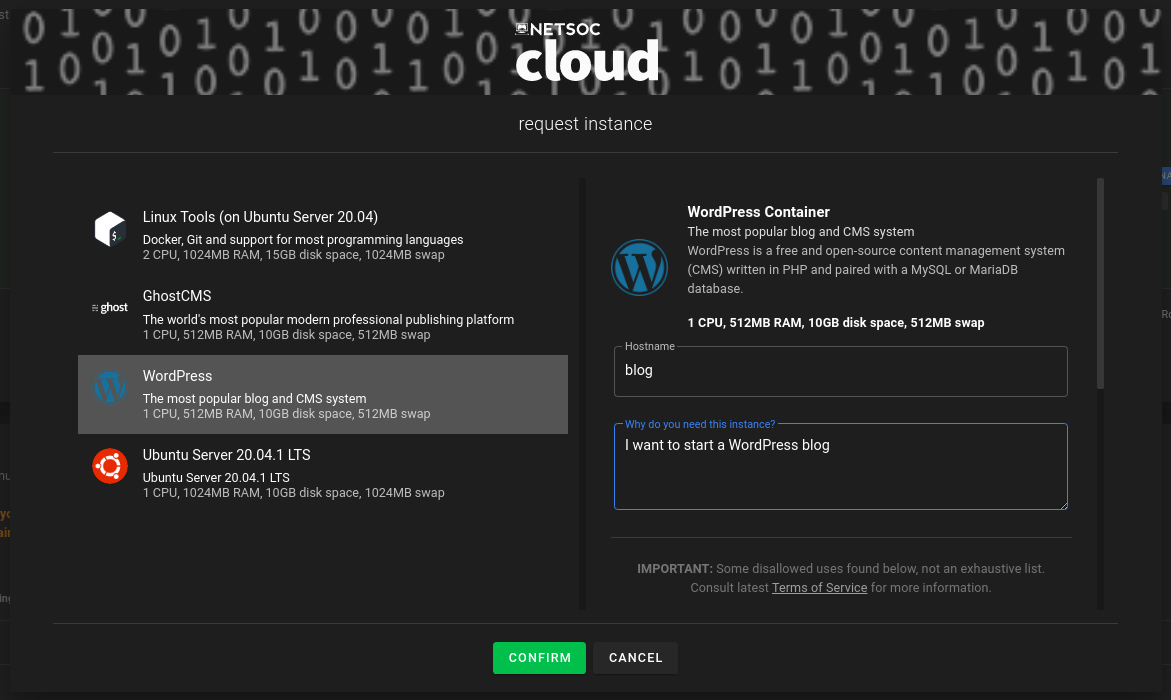Click '2 CPU, 1024MB RAM, 15GB disk space, 1024MB swap'
The image size is (1171, 700).
(293, 255)
